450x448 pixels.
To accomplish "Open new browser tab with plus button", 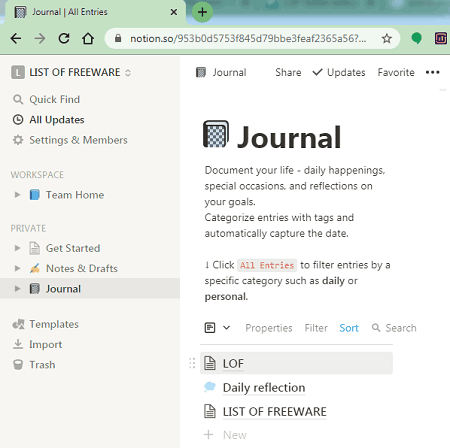I will [202, 12].
